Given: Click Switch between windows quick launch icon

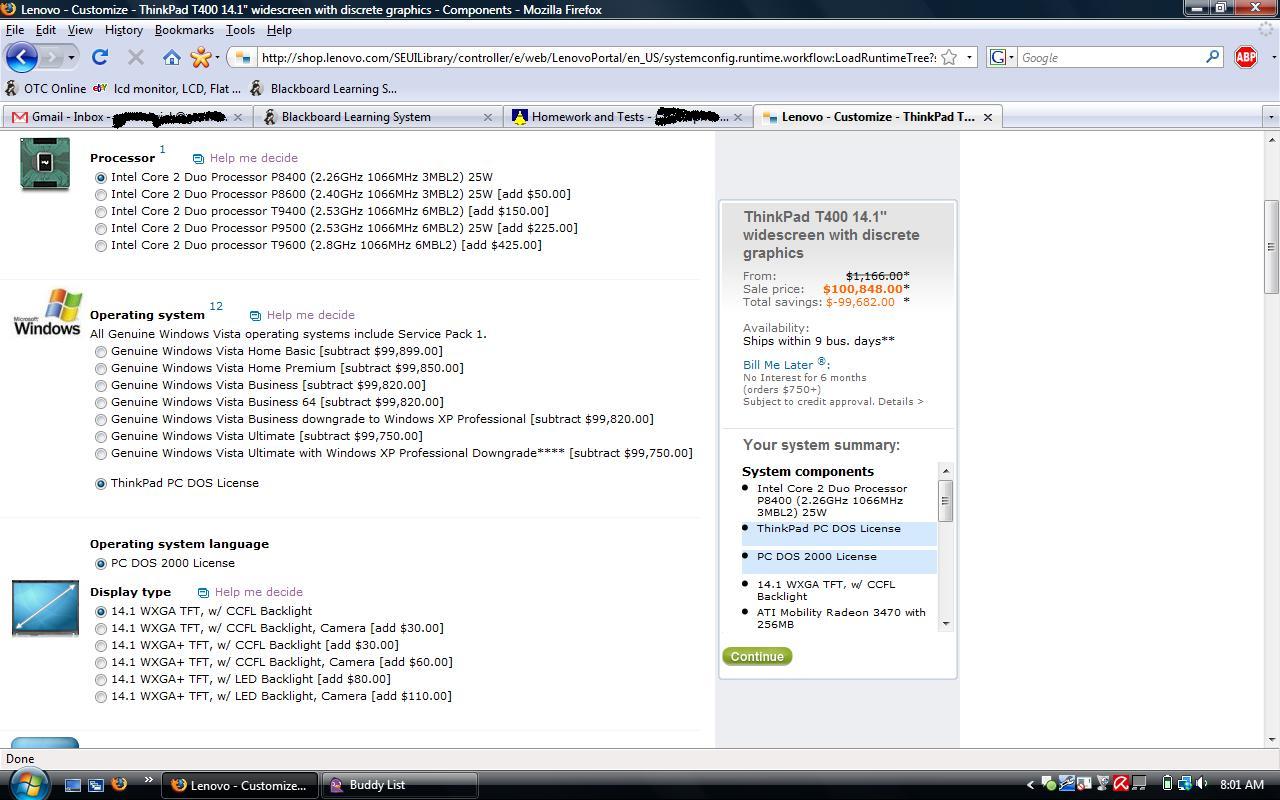Looking at the screenshot, I should click(96, 785).
